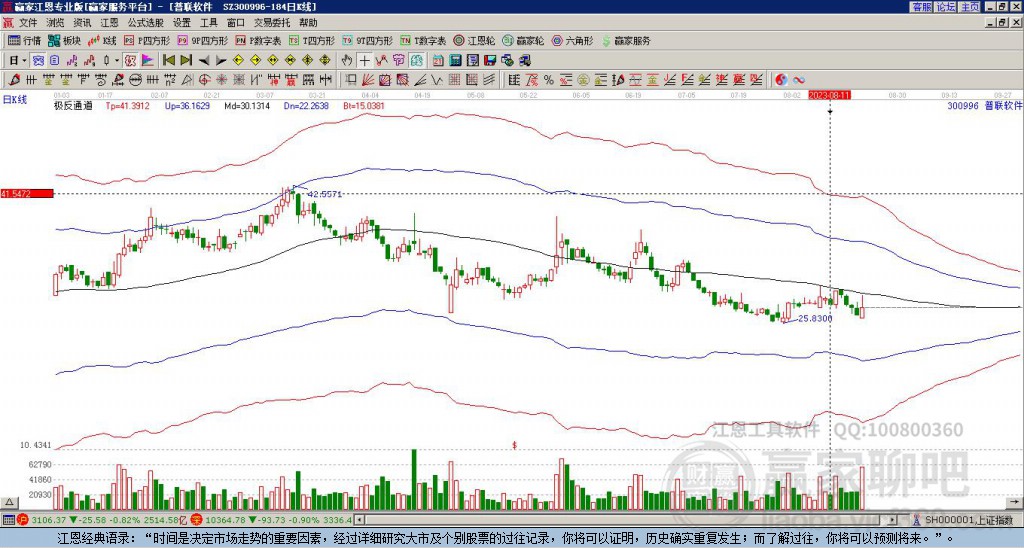Select the Gann fan lines tool
Viewport: 1024px width, 548px height.
coord(368,80)
